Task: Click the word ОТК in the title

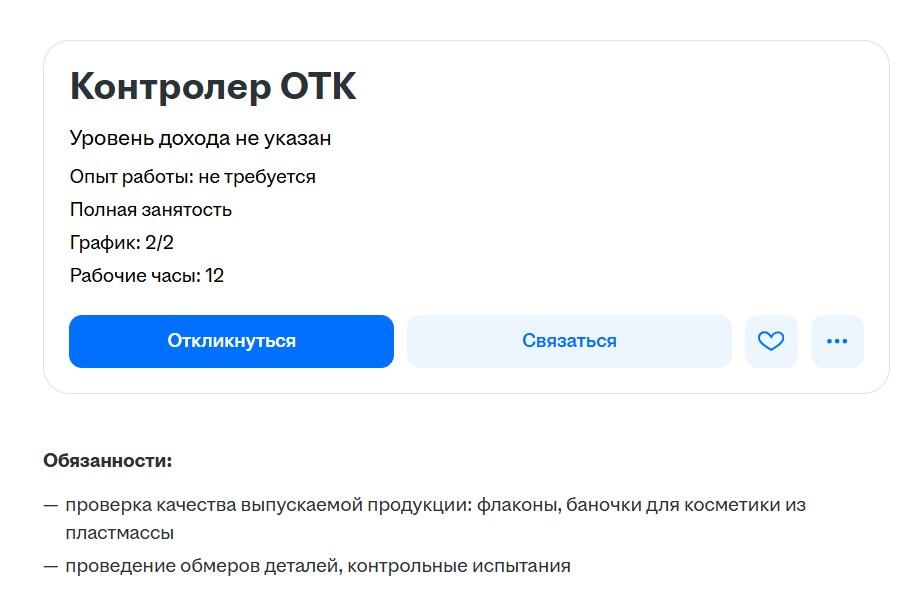Action: point(318,87)
